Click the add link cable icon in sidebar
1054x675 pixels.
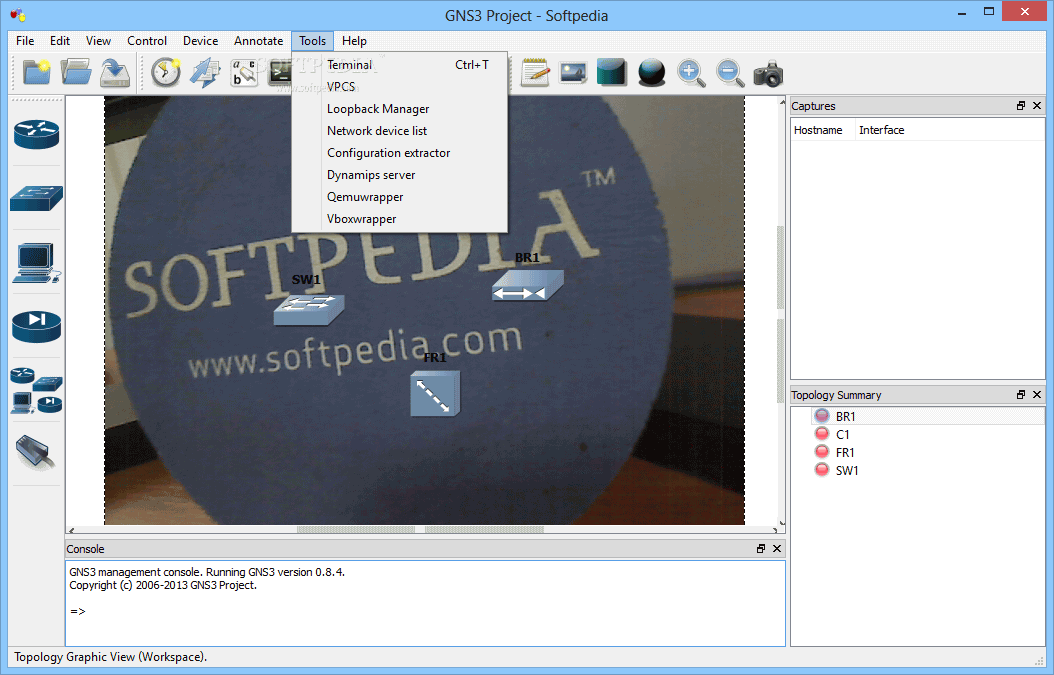pos(35,452)
